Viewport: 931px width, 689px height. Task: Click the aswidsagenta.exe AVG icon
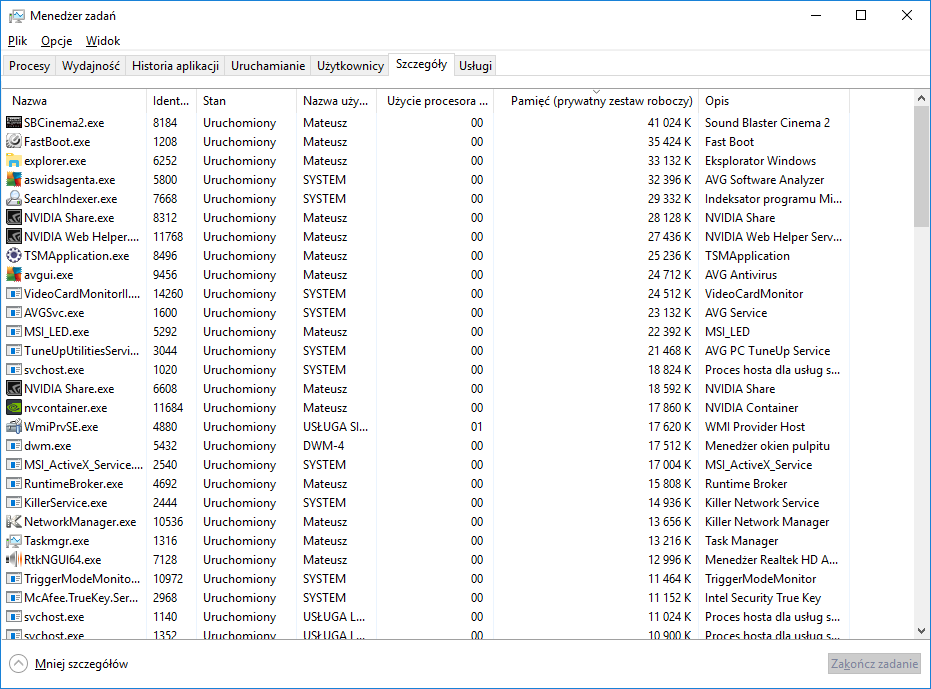point(14,179)
